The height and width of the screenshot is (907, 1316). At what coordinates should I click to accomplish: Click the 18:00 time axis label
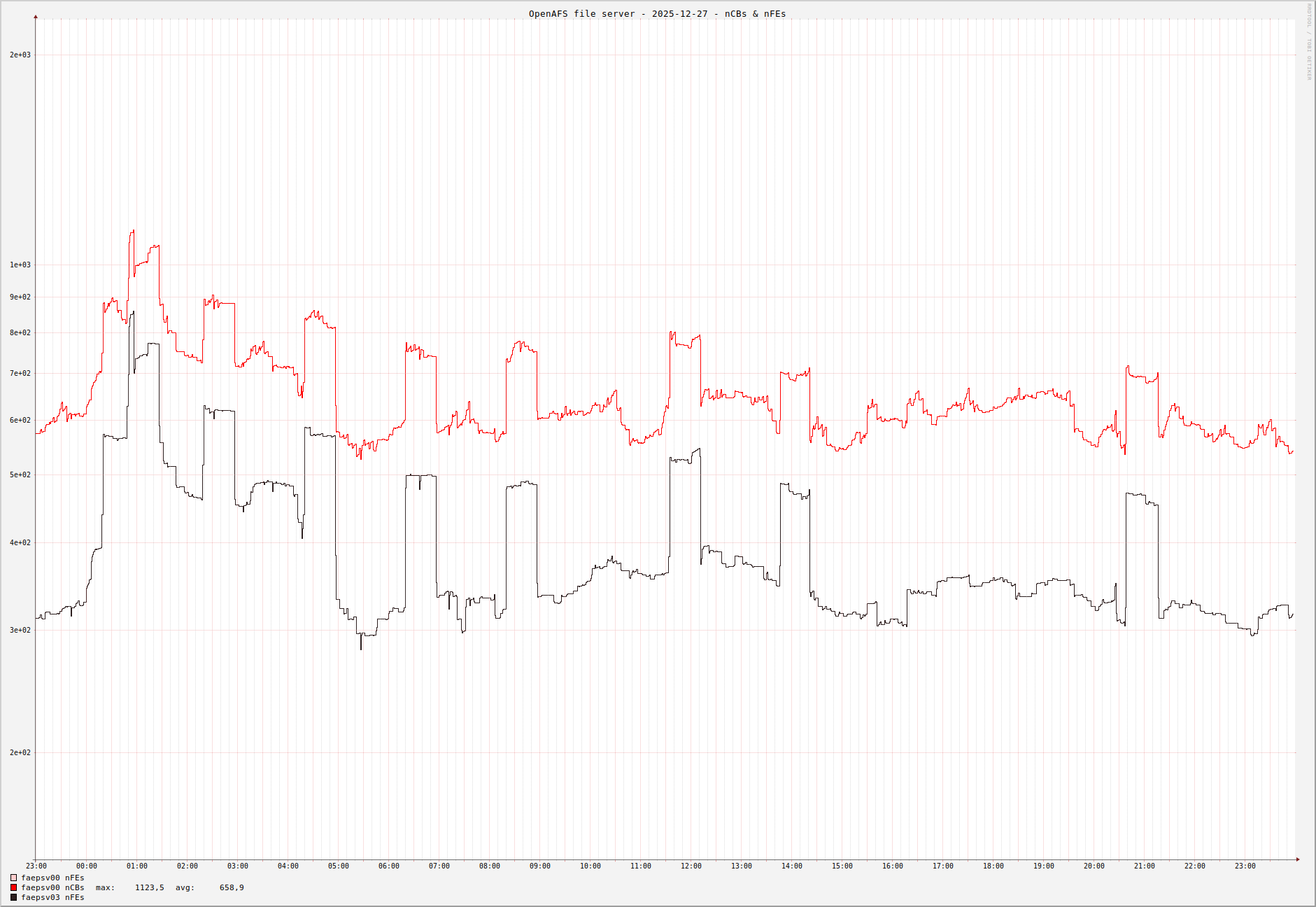coord(993,866)
